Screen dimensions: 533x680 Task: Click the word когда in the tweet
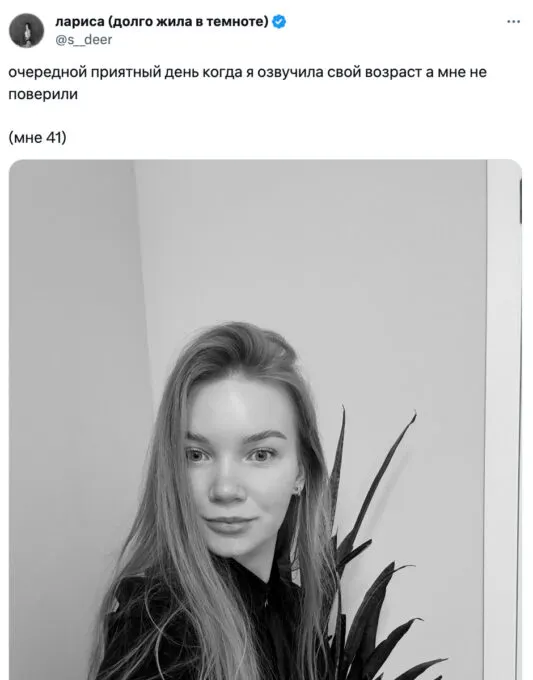pyautogui.click(x=222, y=72)
